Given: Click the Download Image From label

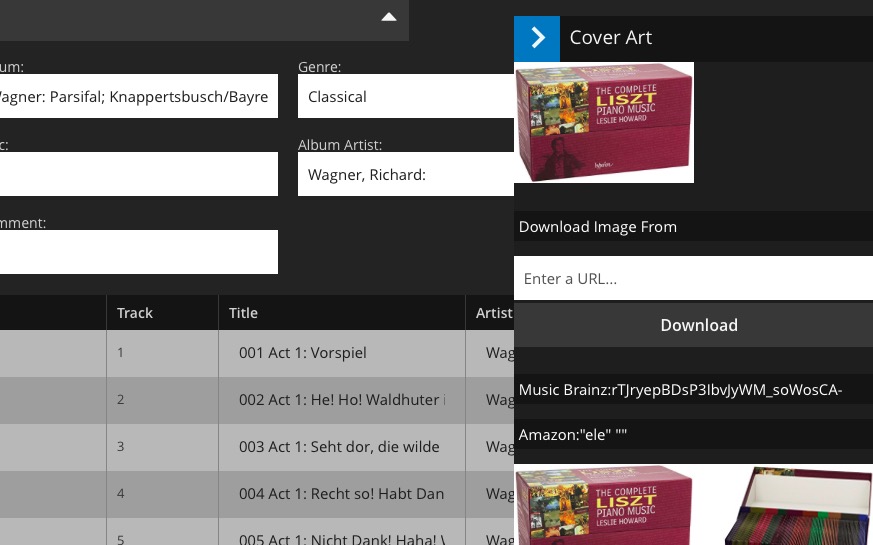Looking at the screenshot, I should pos(597,227).
